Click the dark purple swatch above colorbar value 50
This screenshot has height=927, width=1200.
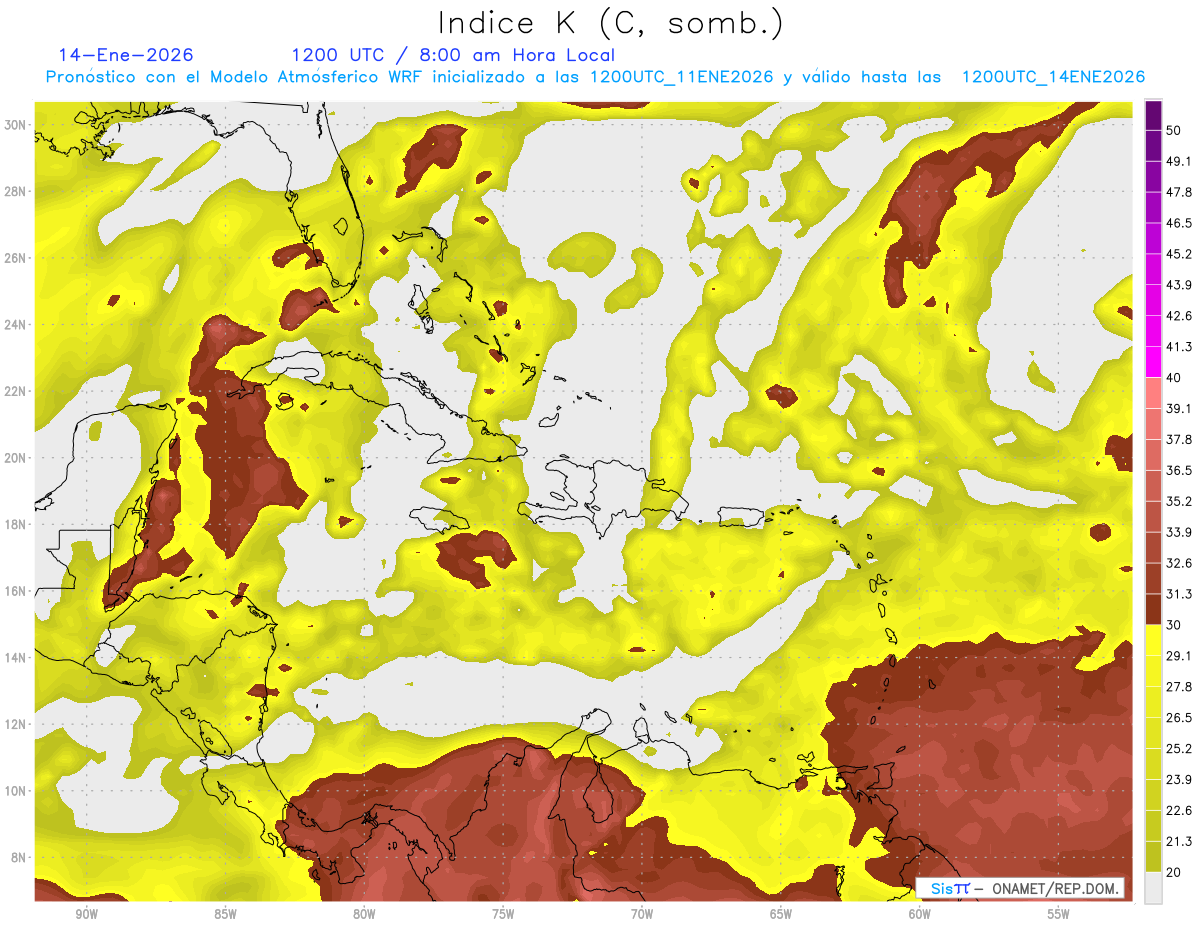tap(1153, 115)
